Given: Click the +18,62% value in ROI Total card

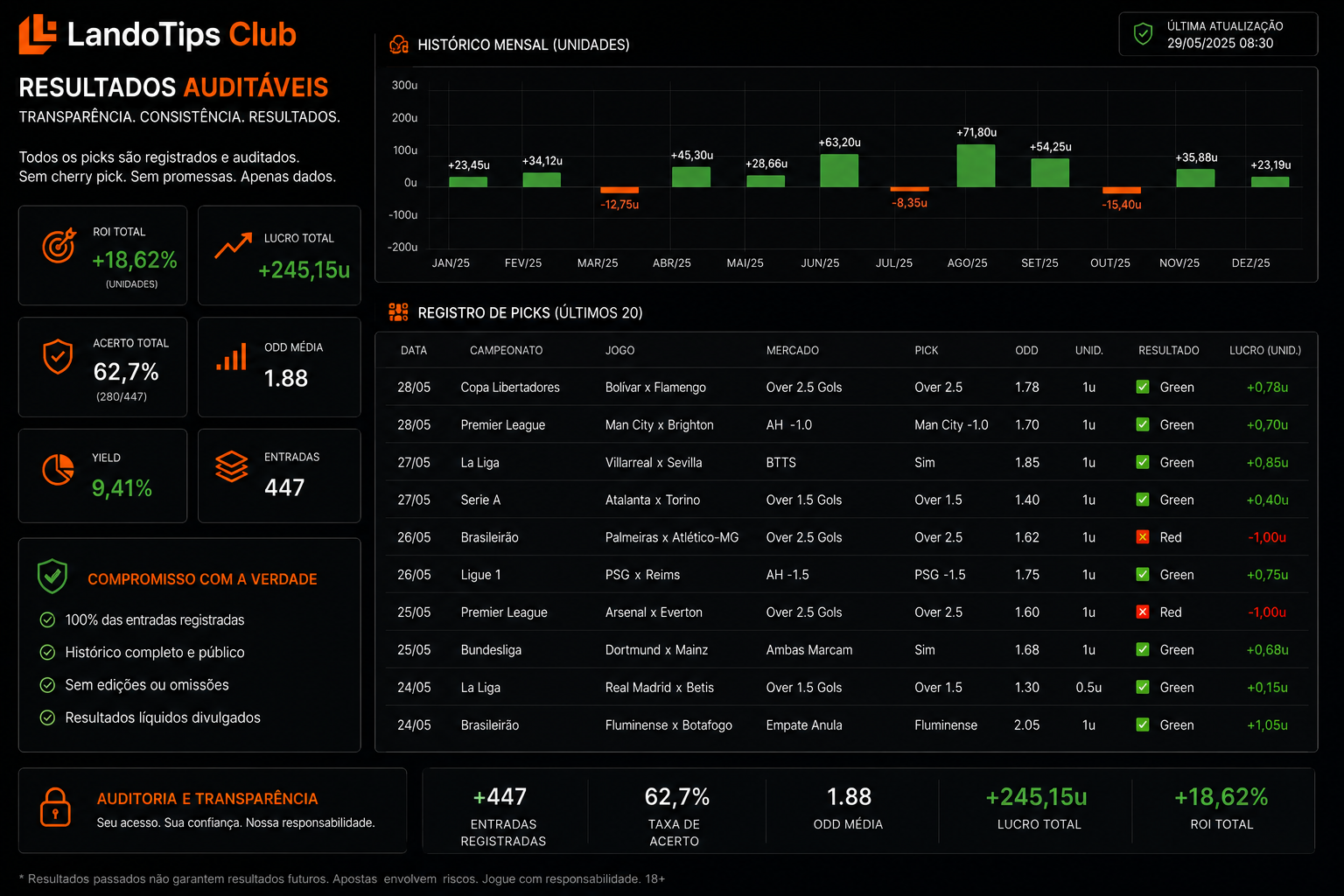Looking at the screenshot, I should tap(135, 260).
